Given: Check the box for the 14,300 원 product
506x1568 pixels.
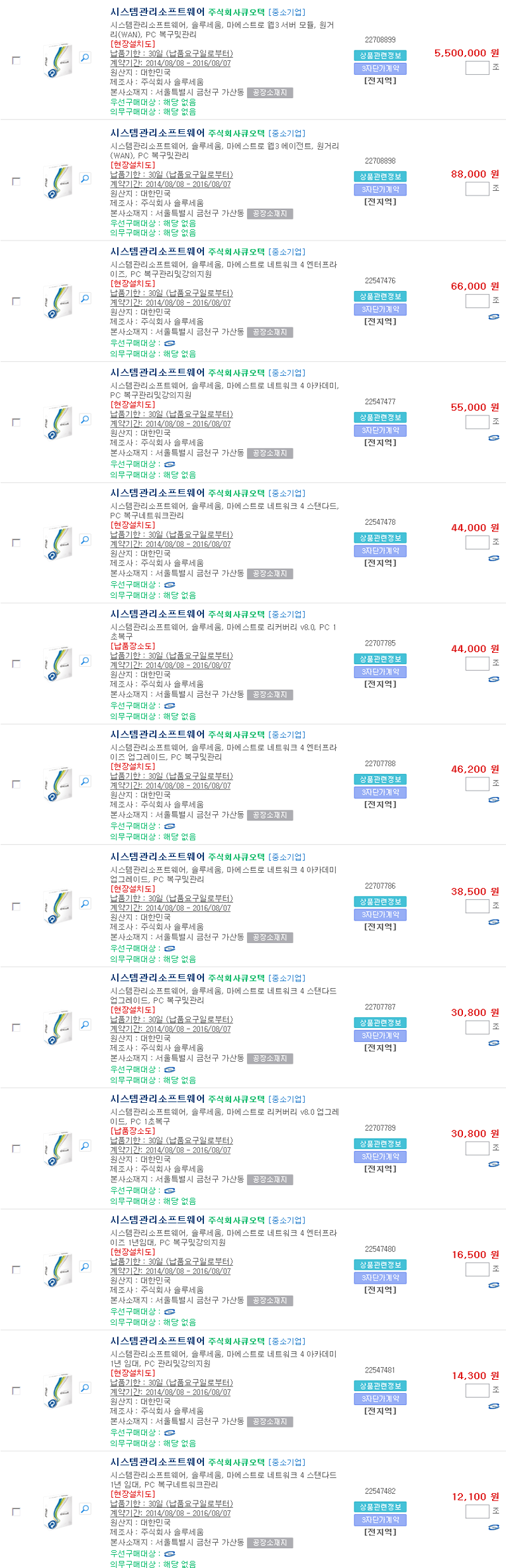Looking at the screenshot, I should click(x=17, y=1390).
